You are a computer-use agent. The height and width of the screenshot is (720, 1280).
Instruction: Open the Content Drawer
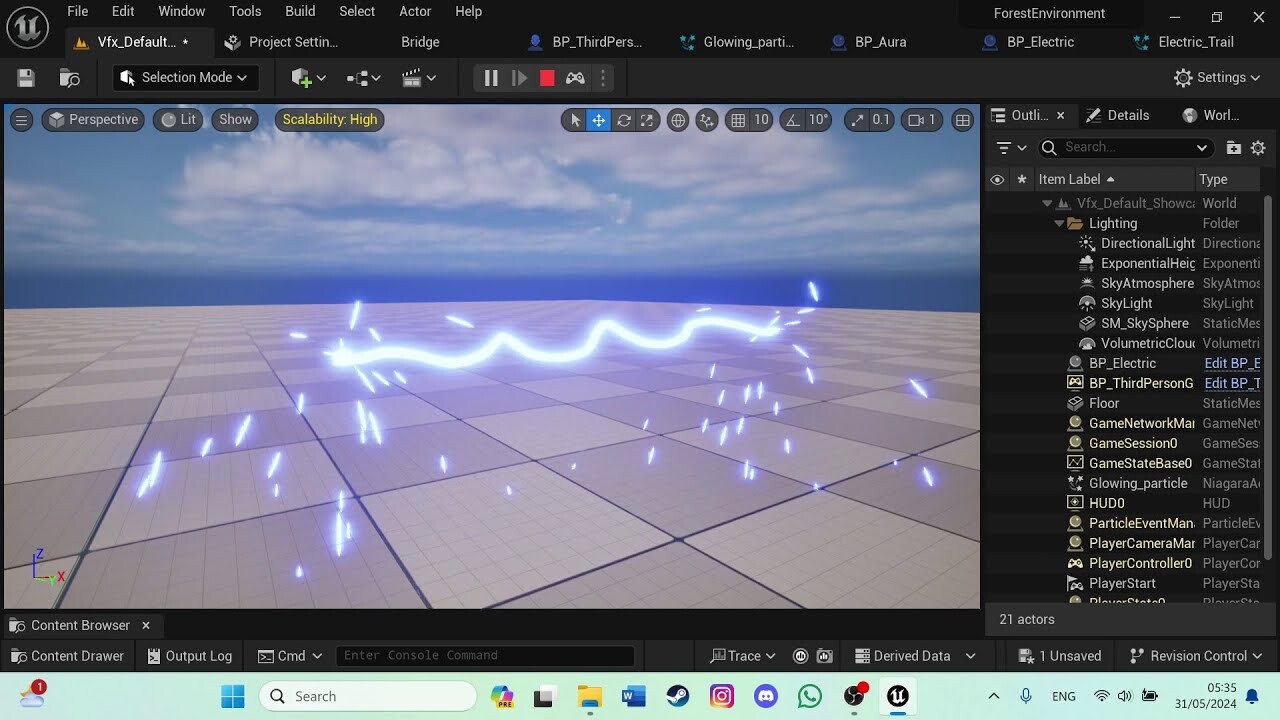[x=67, y=656]
